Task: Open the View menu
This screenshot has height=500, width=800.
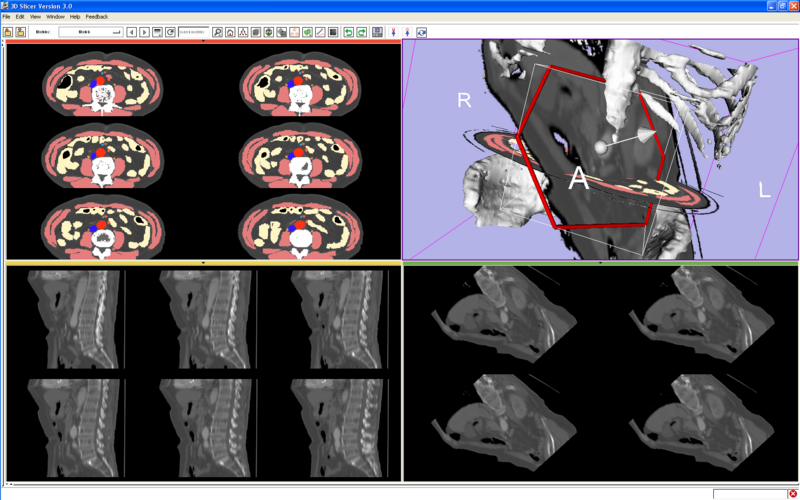Action: [35, 17]
